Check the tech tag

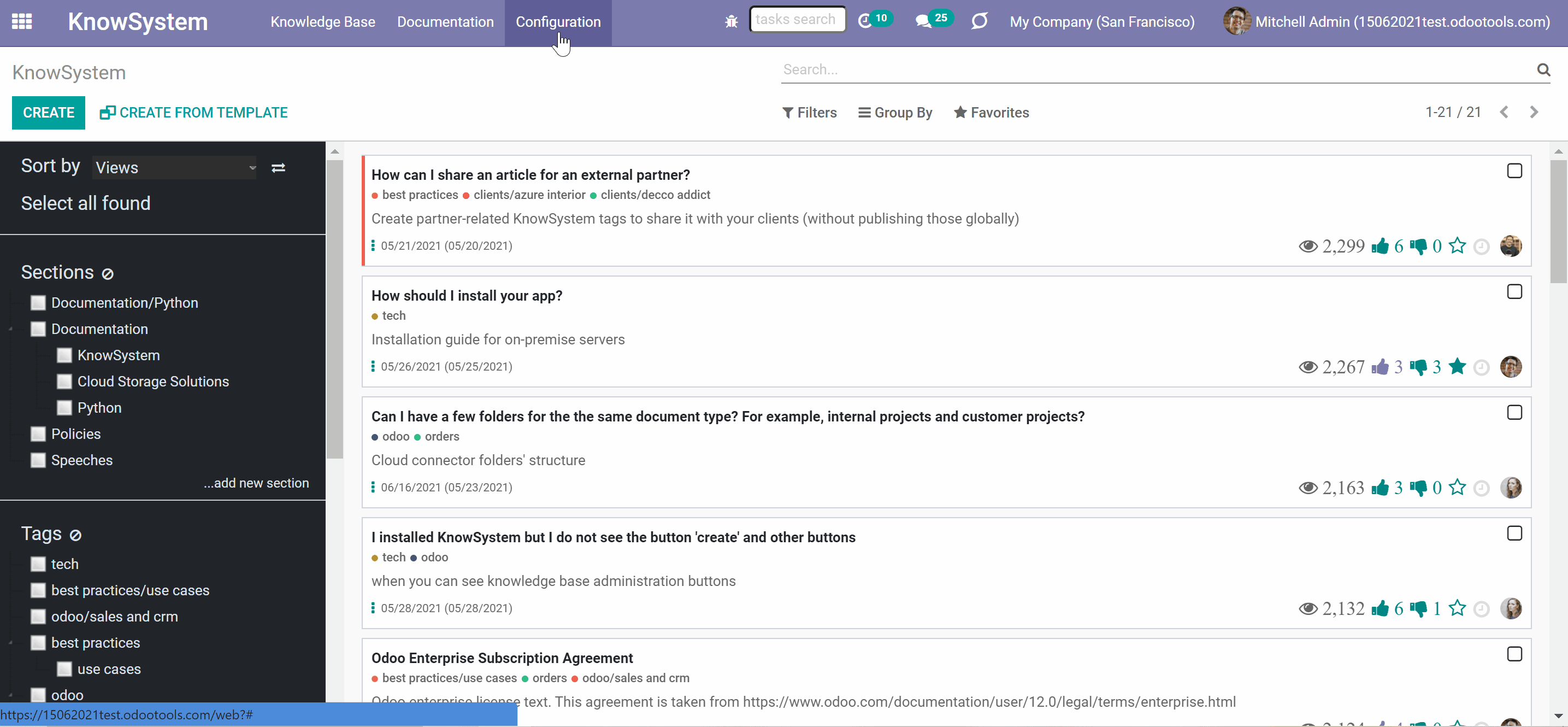(38, 564)
